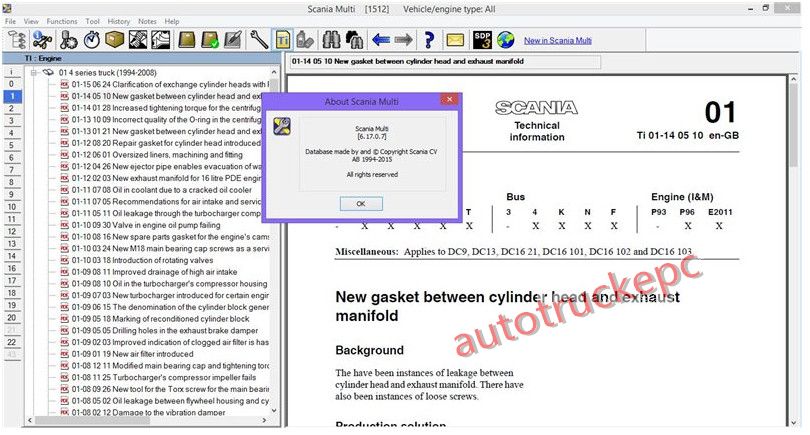Open the book with green checkmark icon
This screenshot has height=435, width=810.
(210, 40)
